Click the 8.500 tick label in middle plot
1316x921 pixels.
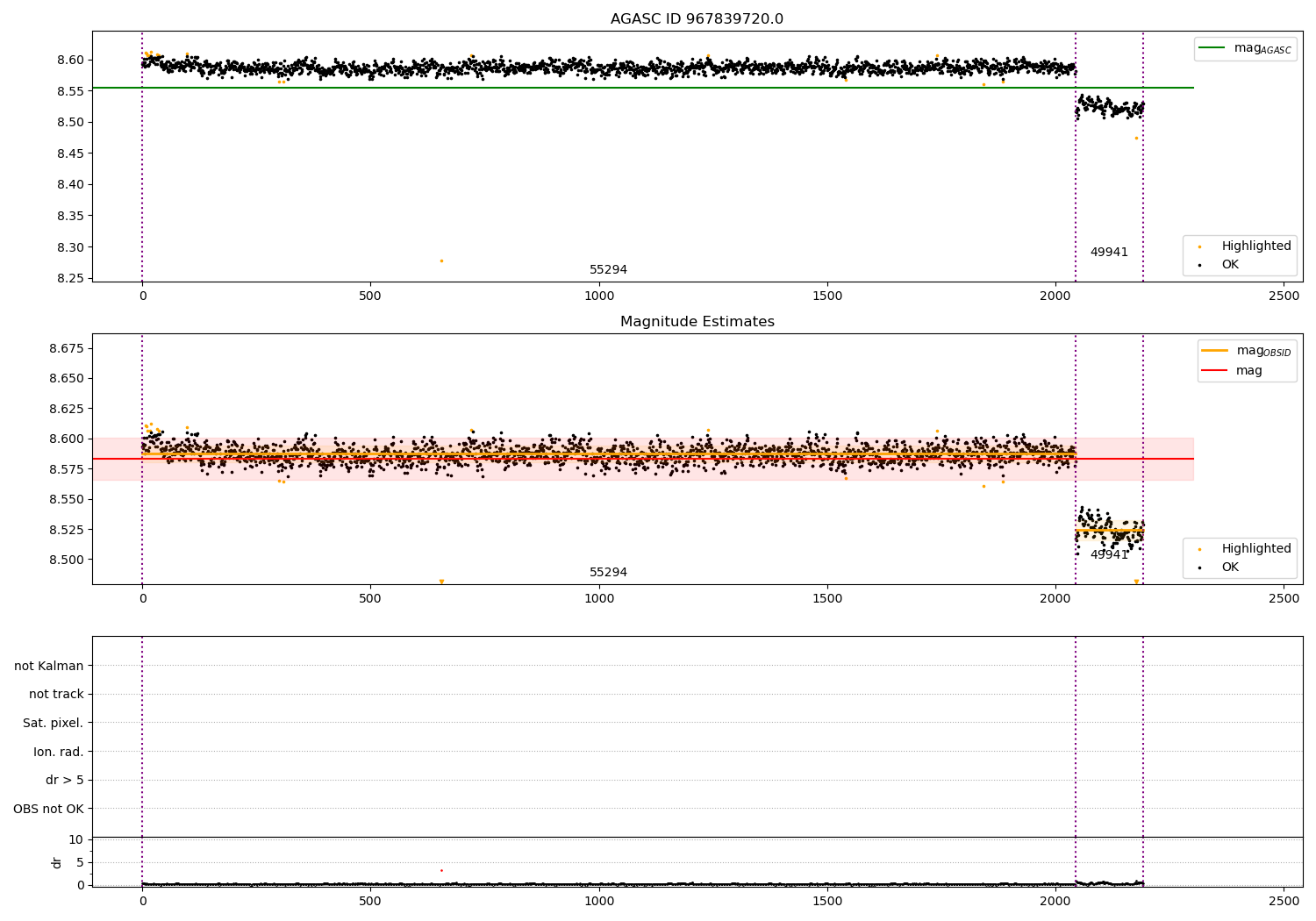tap(67, 560)
